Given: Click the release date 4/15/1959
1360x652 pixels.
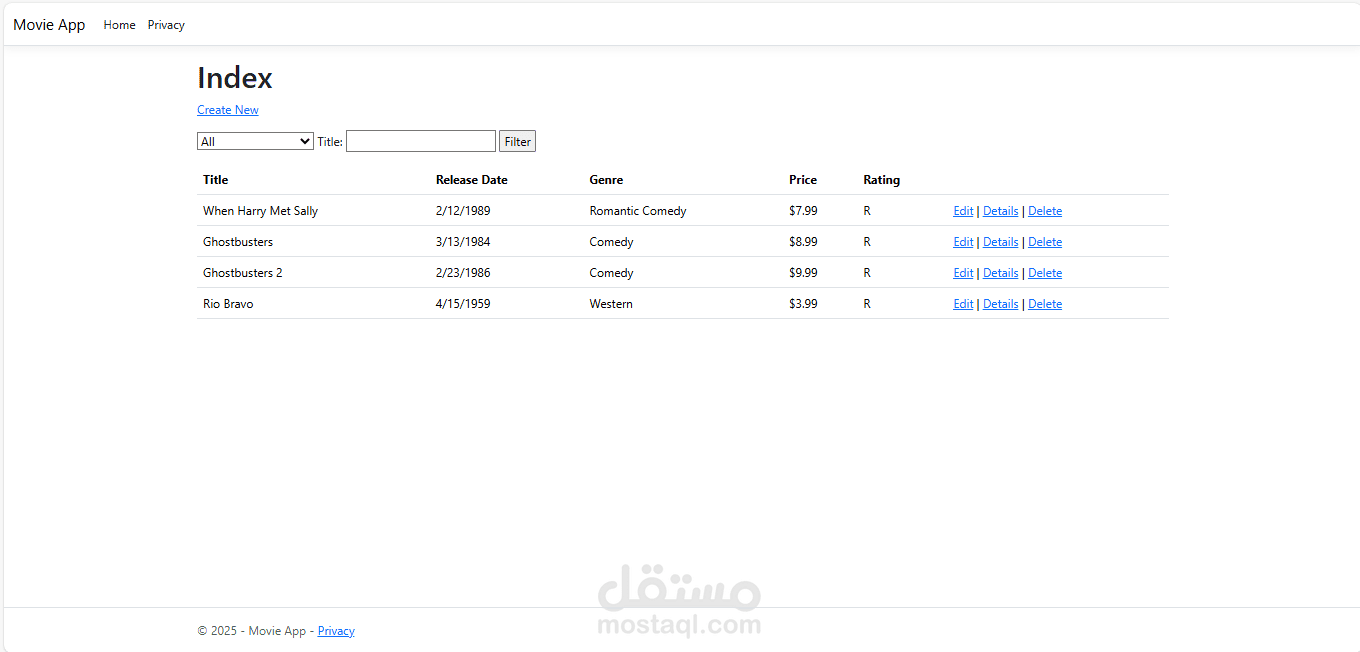Looking at the screenshot, I should [x=463, y=304].
